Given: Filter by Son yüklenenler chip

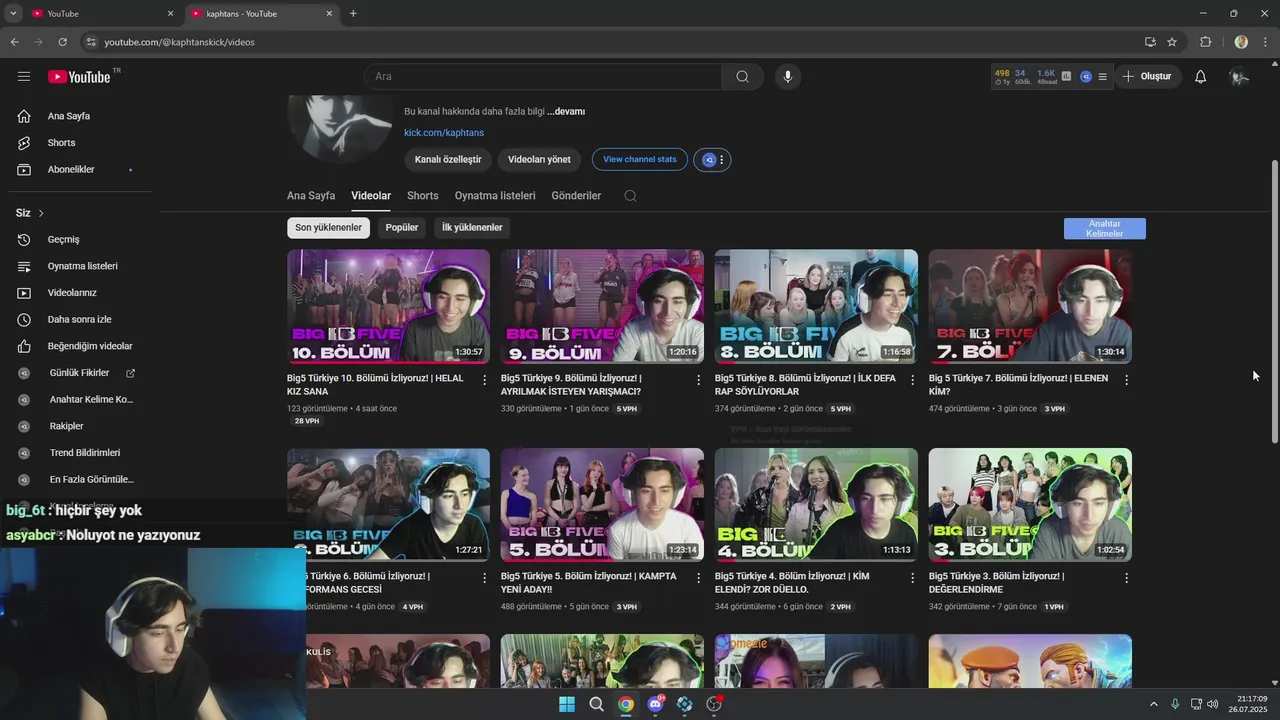Looking at the screenshot, I should click(328, 228).
